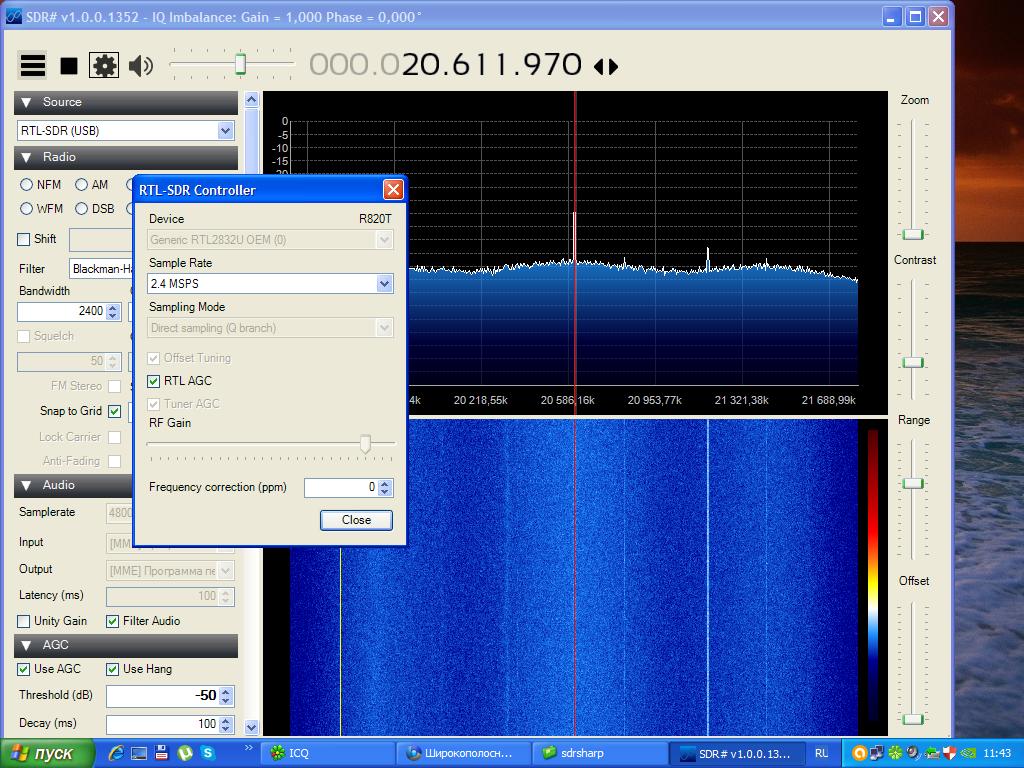Viewport: 1024px width, 768px height.
Task: Click the 20 218,55k frequency label
Action: [x=480, y=400]
